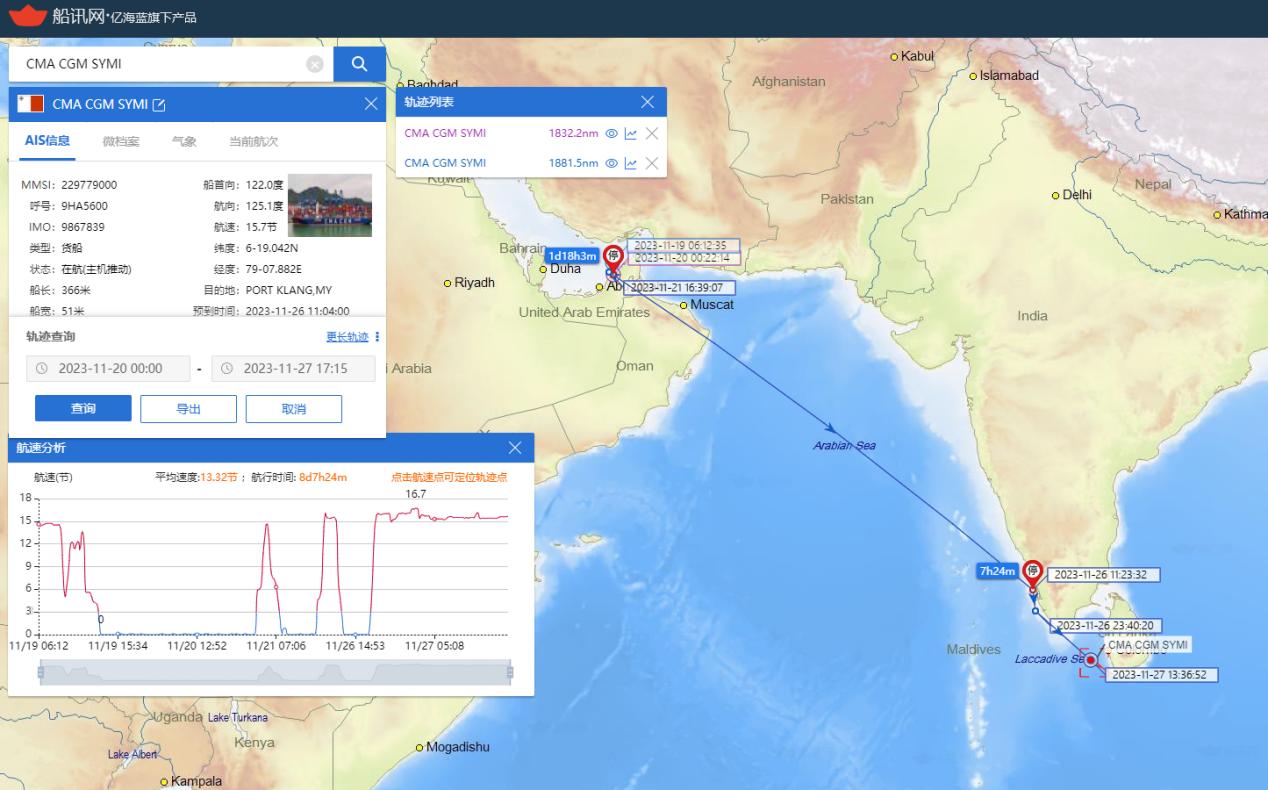1268x790 pixels.
Task: Click the 2023-11-26 11:23:32 track label
Action: [1105, 574]
